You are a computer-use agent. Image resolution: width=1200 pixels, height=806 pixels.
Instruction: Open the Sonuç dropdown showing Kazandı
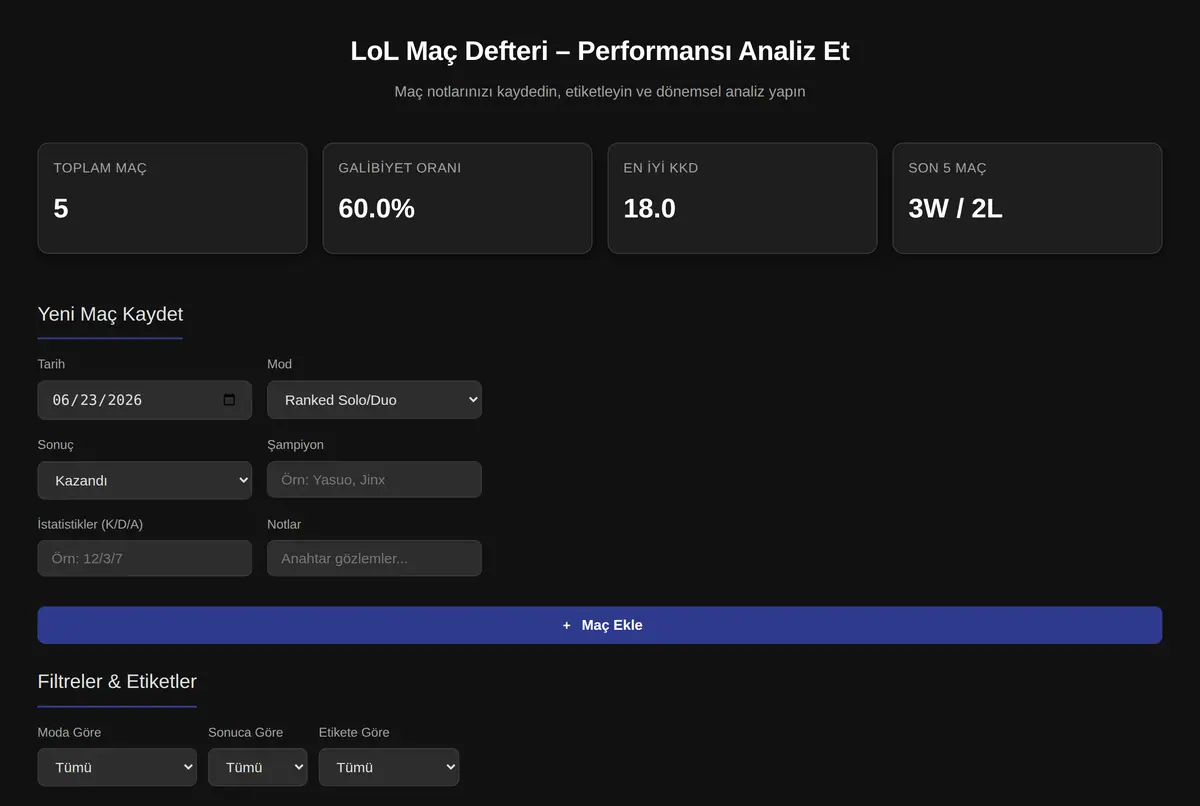tap(145, 480)
